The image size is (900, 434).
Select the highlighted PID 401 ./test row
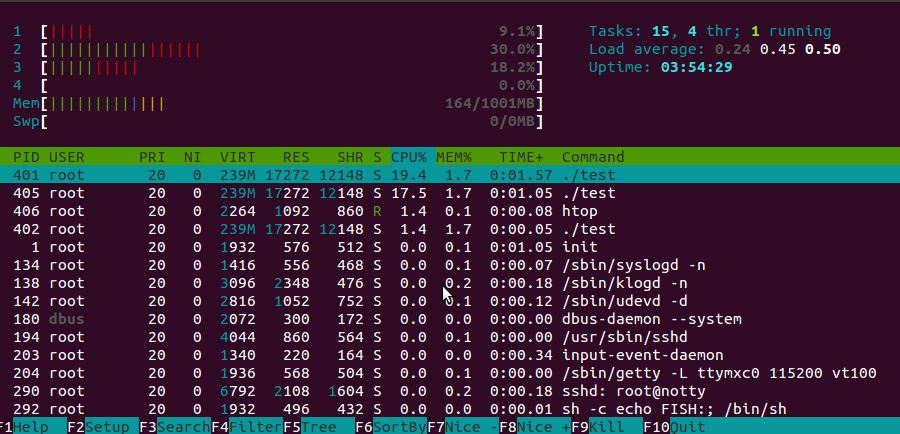(450, 175)
